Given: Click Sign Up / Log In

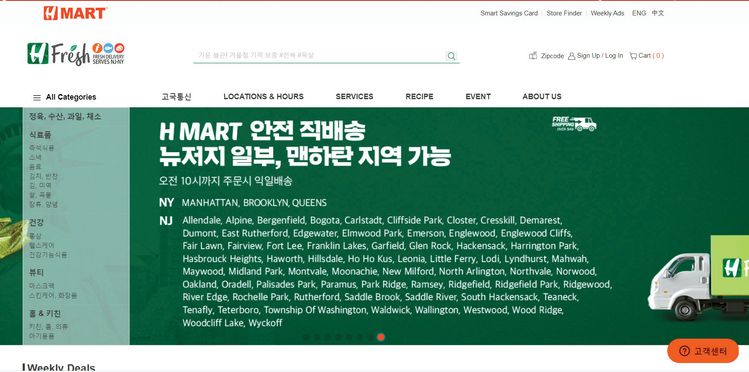Looking at the screenshot, I should [600, 56].
